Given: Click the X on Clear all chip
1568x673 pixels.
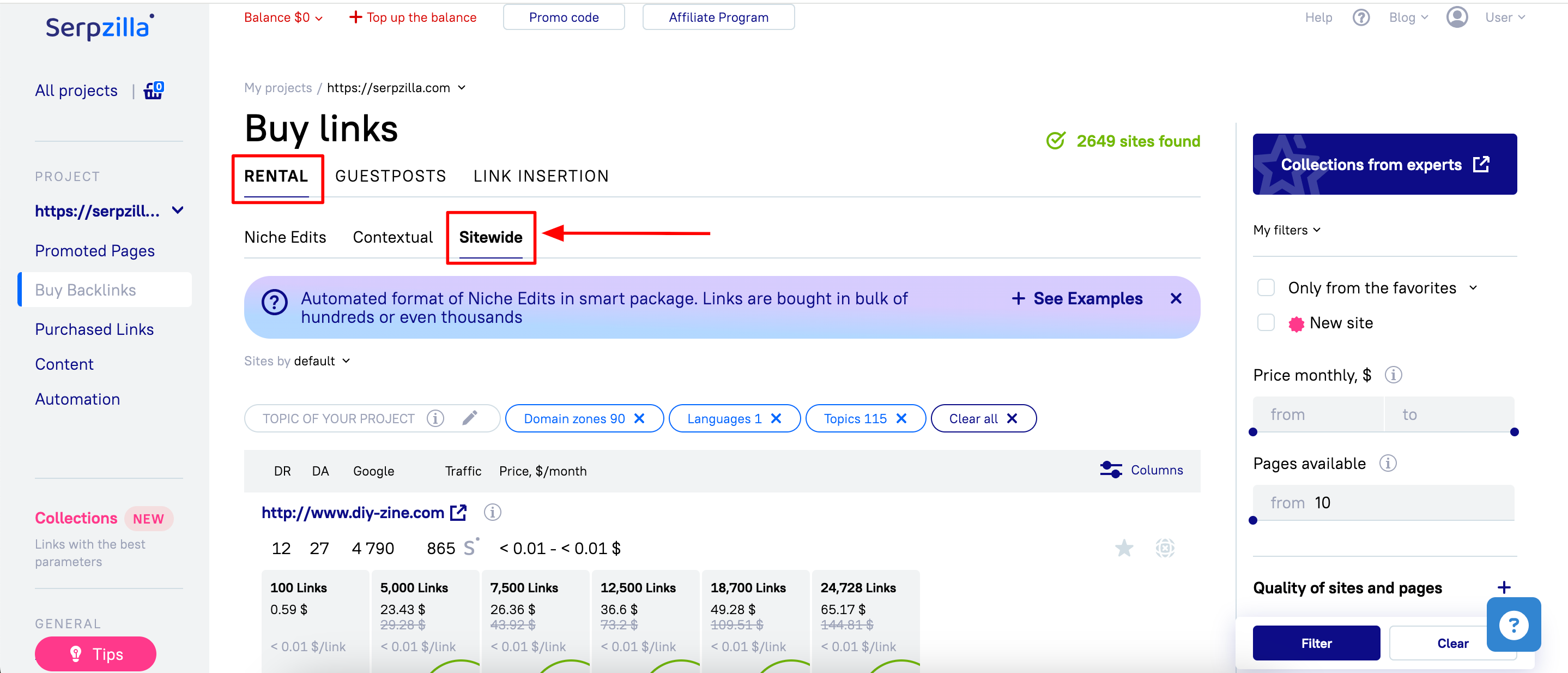Looking at the screenshot, I should tap(1012, 418).
